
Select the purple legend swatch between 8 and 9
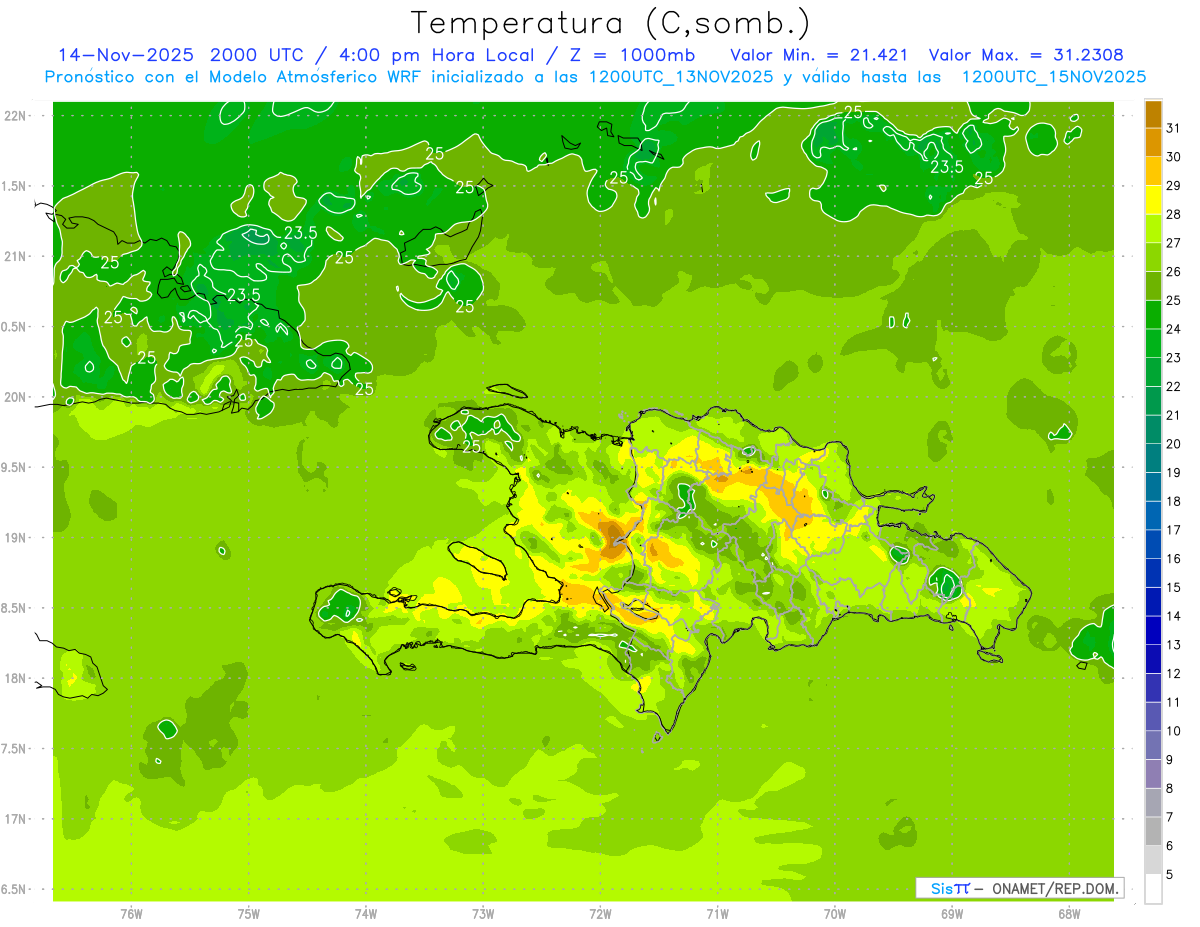(x=1153, y=774)
